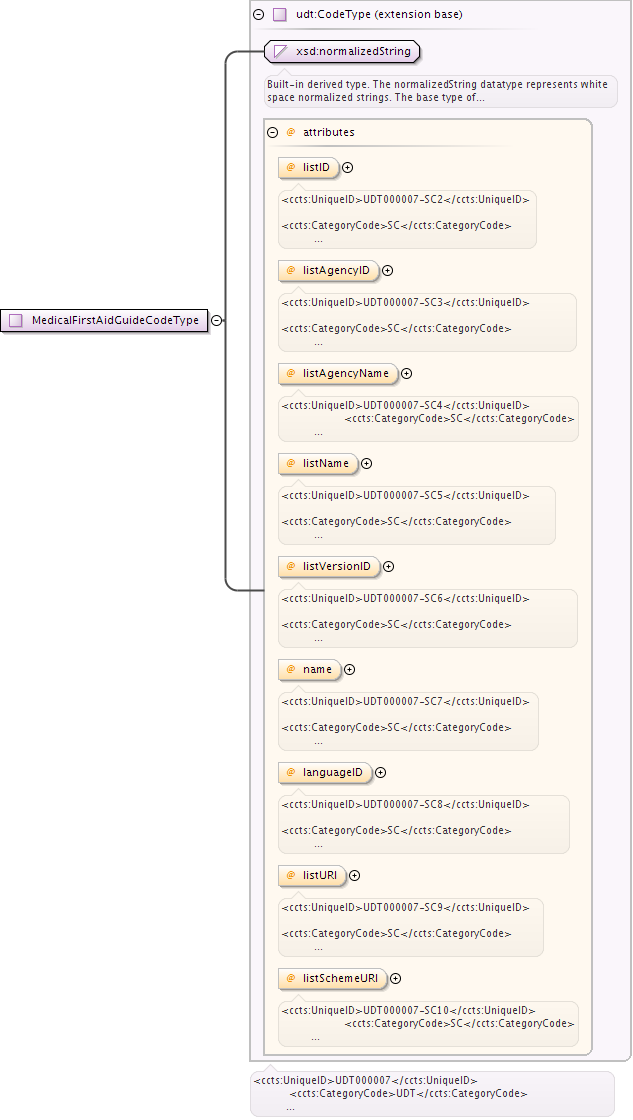Click the udt:CodeType complex type icon
This screenshot has height=1120, width=633.
point(280,14)
